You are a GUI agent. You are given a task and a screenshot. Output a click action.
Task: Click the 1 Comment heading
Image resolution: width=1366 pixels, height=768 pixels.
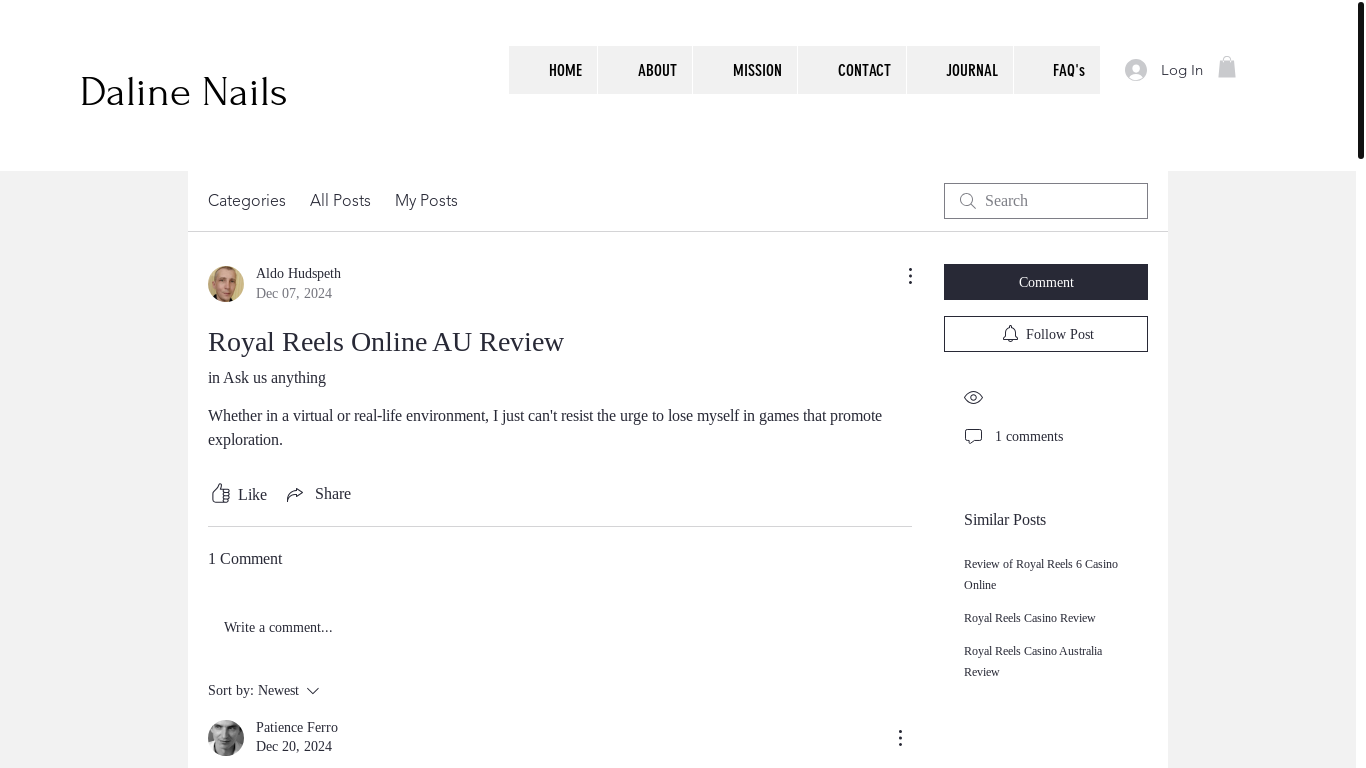(x=245, y=559)
